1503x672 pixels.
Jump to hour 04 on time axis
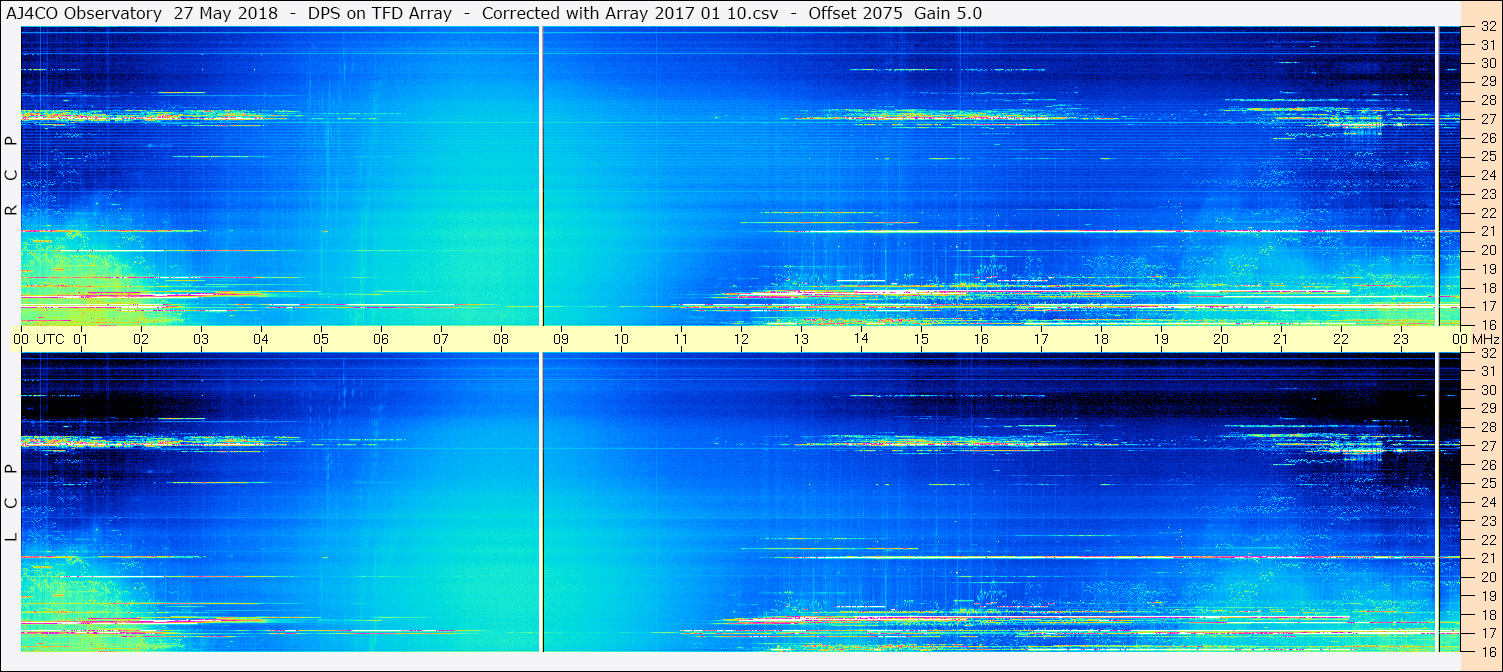pos(261,339)
